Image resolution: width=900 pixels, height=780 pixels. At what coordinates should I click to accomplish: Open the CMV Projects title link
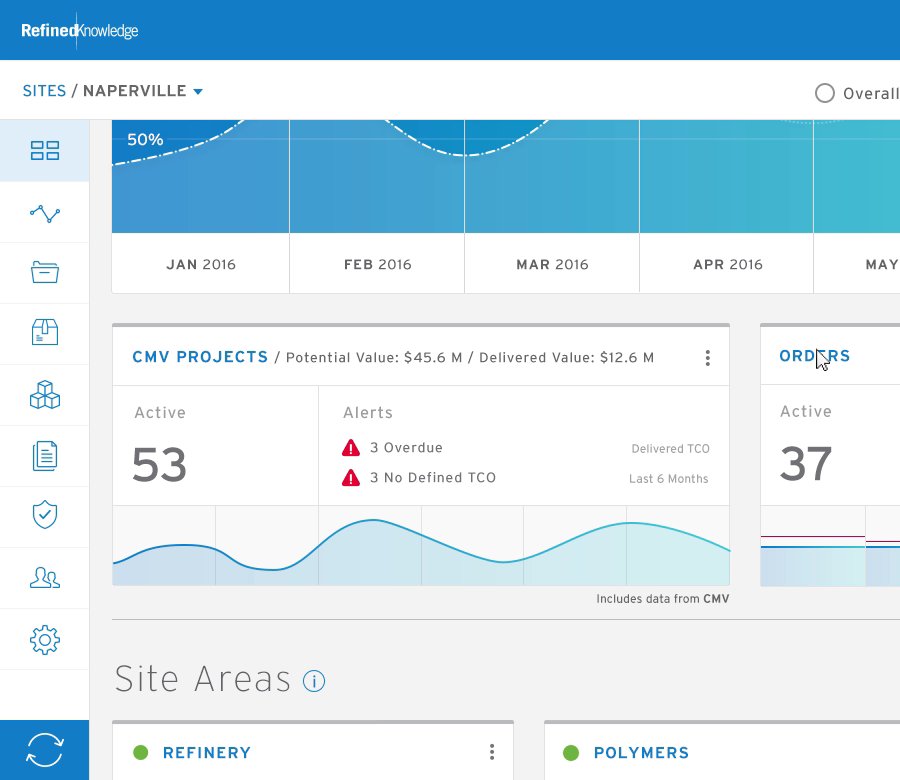pyautogui.click(x=200, y=357)
